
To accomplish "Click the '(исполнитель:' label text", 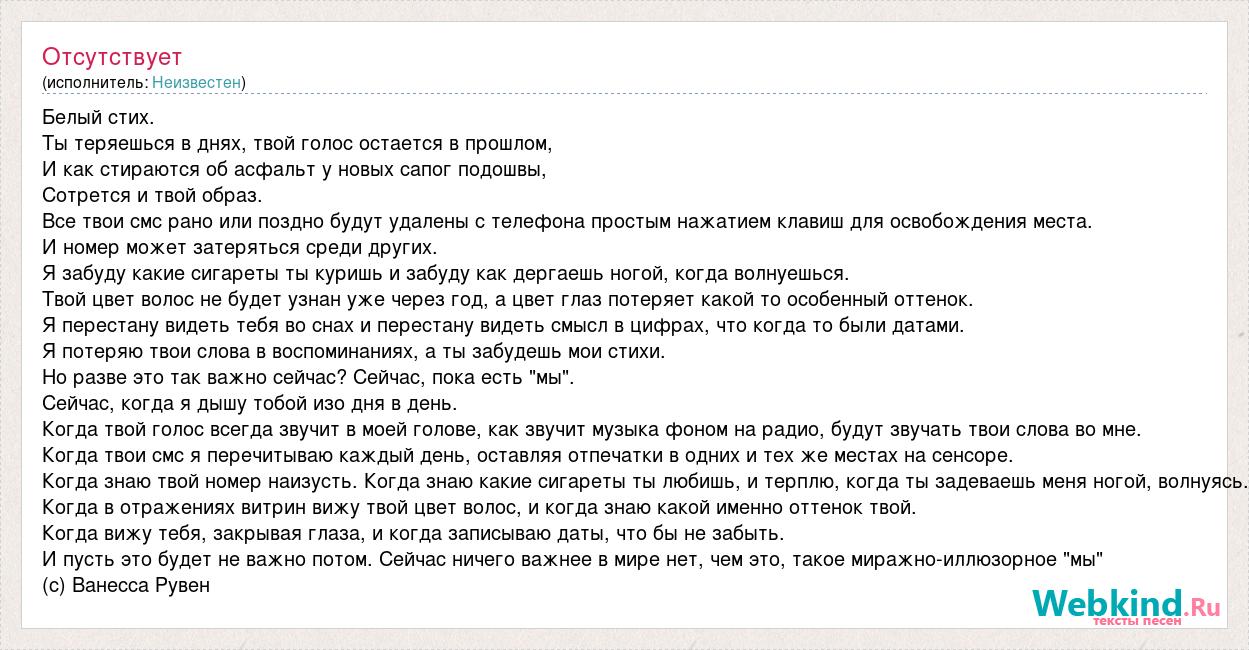I will 95,82.
